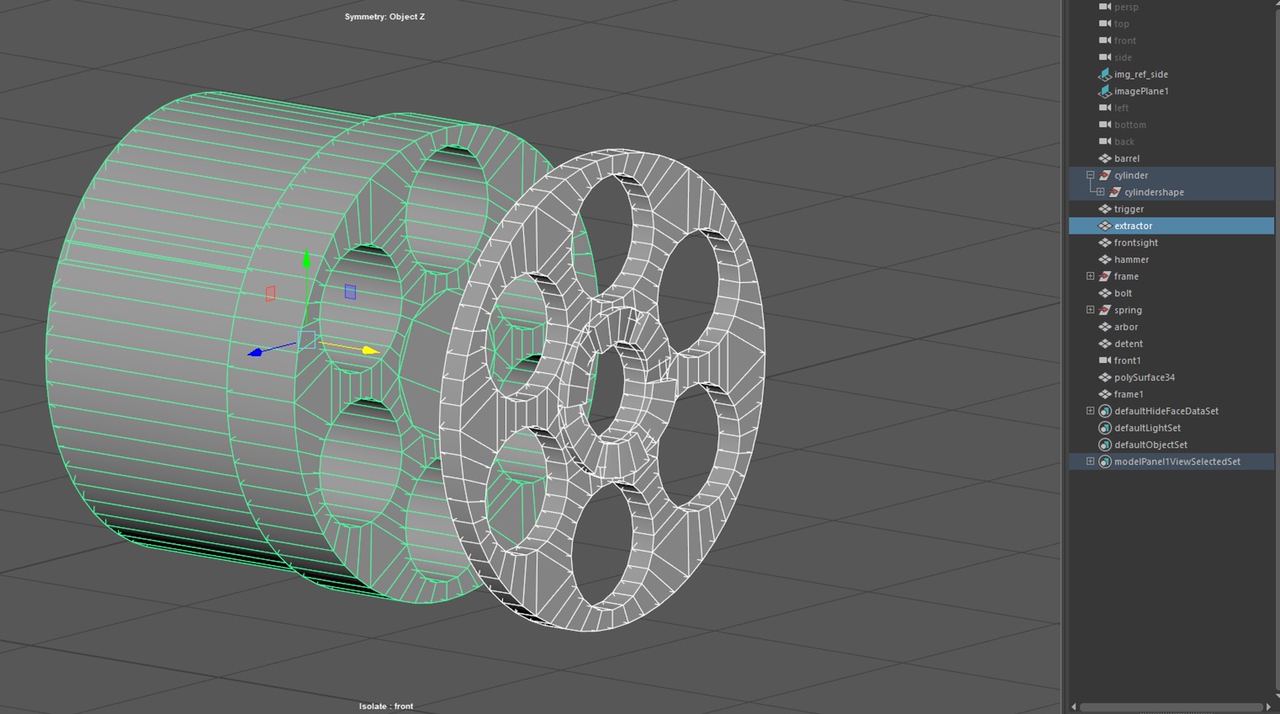Image resolution: width=1280 pixels, height=714 pixels.
Task: Click the cylinder group icon
Action: pos(1105,175)
